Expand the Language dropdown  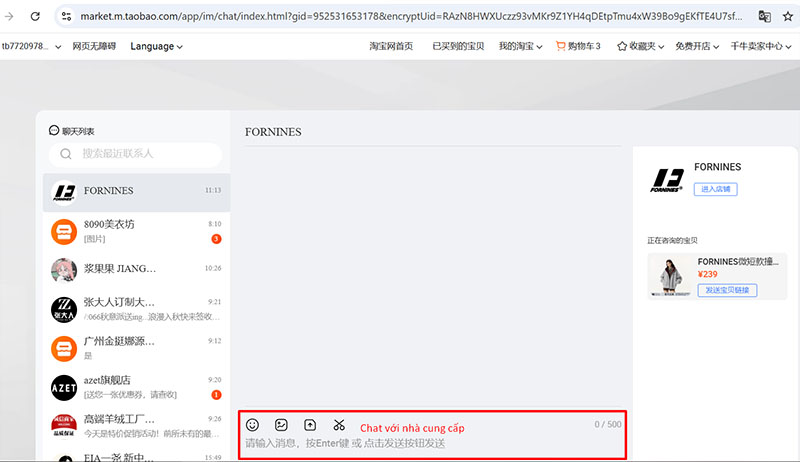(x=156, y=46)
